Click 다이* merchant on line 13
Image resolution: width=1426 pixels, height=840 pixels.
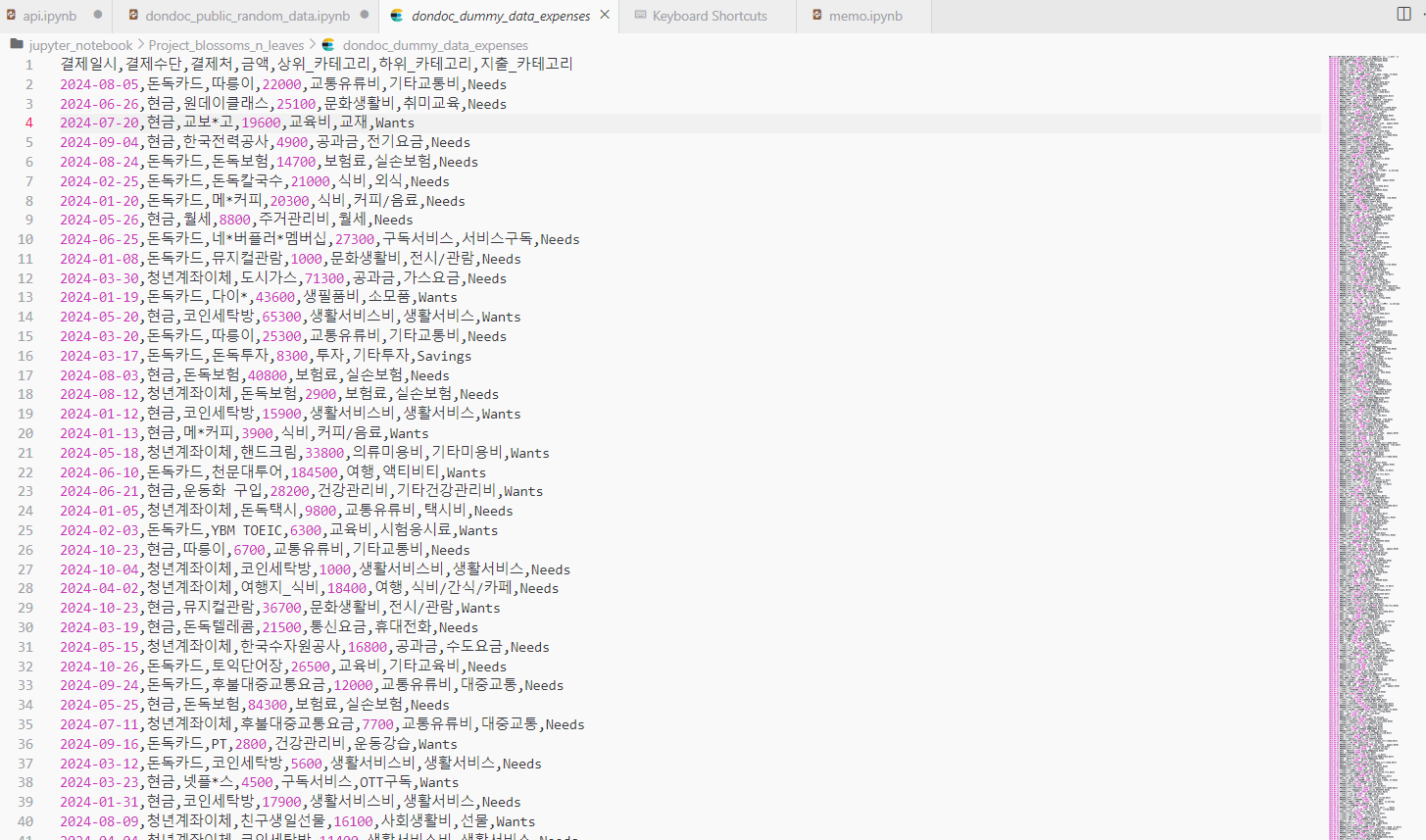(x=229, y=297)
